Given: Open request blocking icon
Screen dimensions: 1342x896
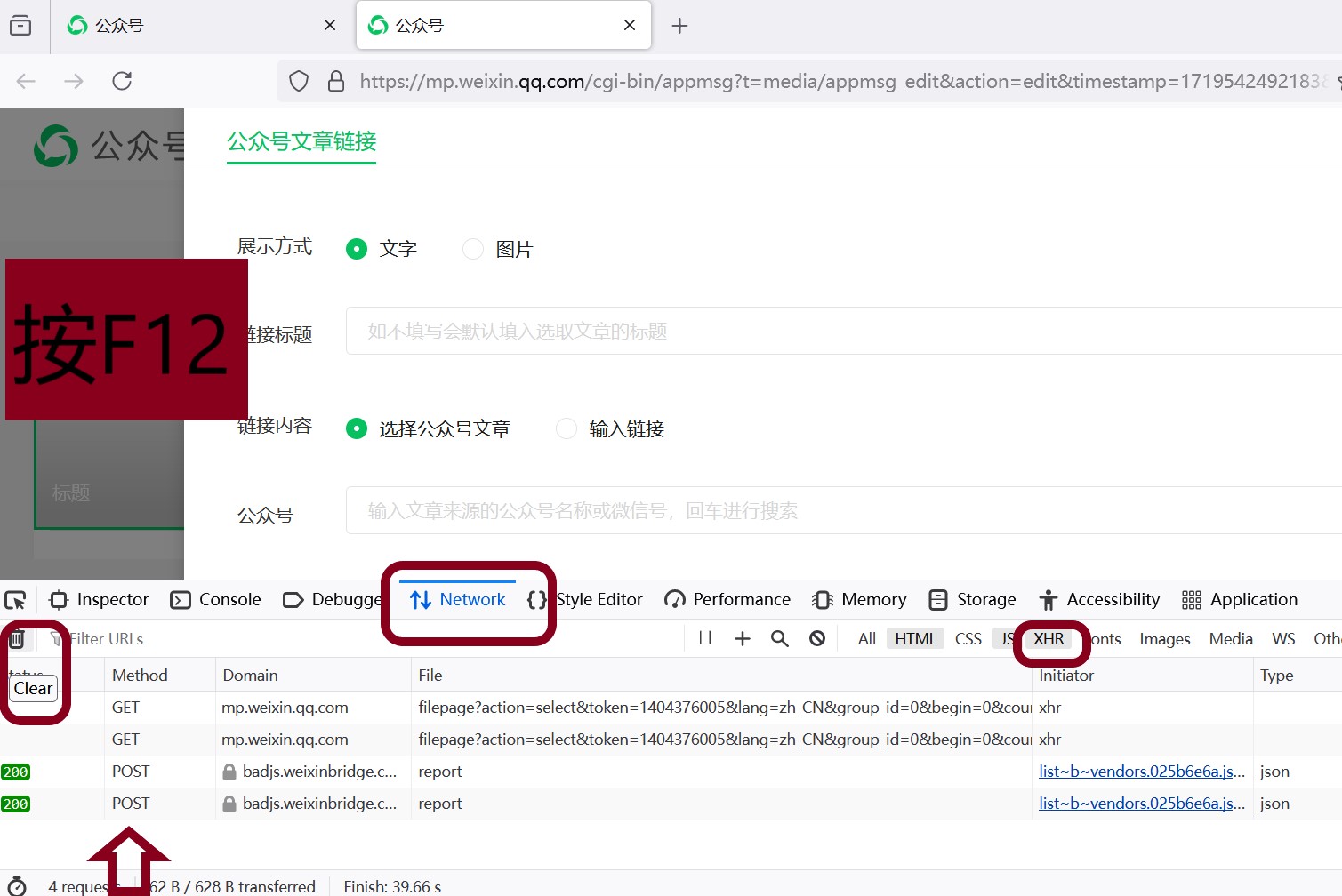Looking at the screenshot, I should (817, 638).
